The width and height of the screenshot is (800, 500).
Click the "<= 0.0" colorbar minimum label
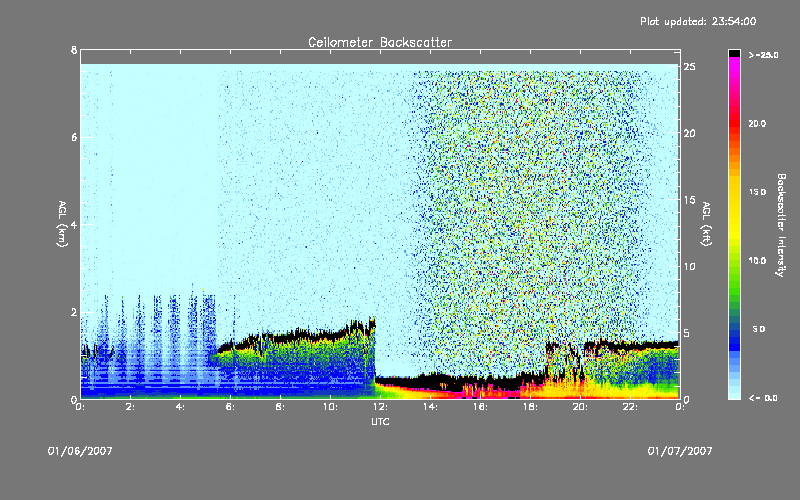tap(763, 397)
